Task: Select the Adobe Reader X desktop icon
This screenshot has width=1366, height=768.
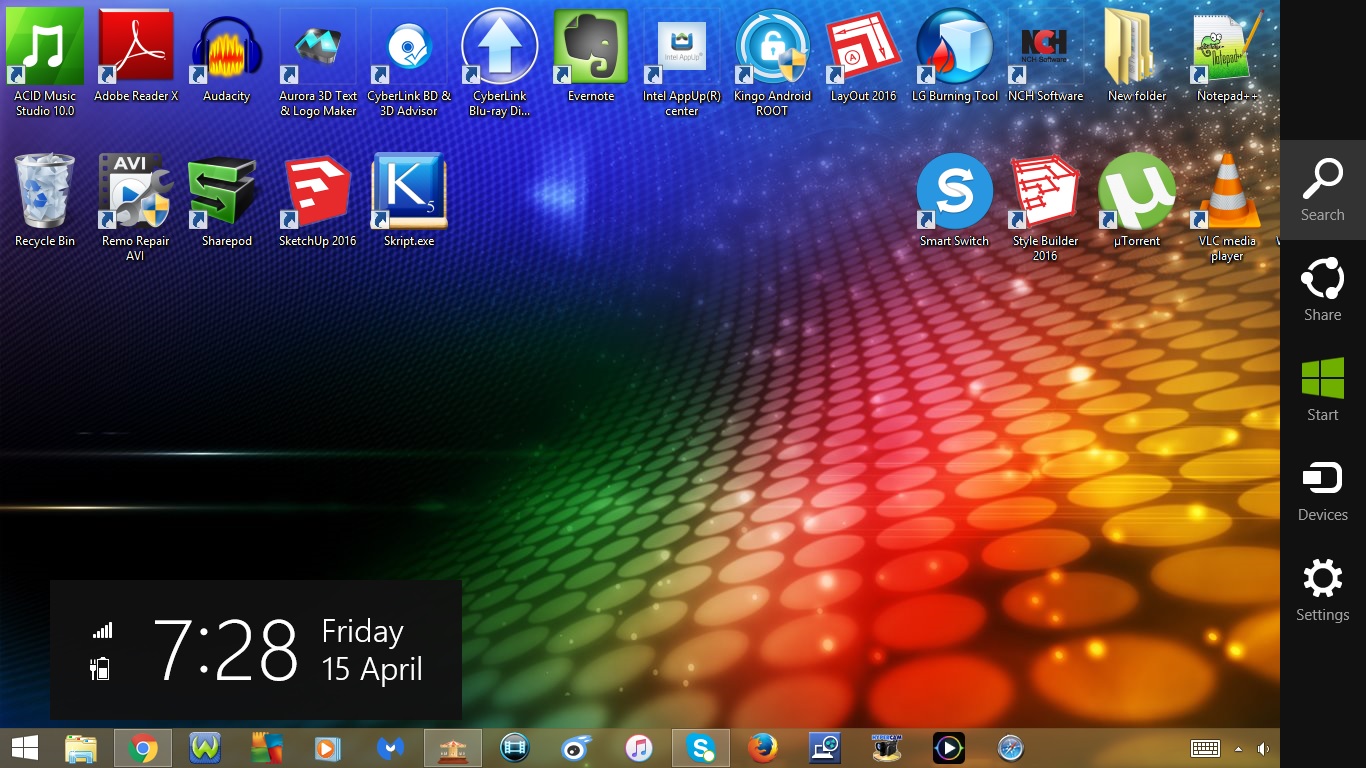Action: tap(136, 56)
